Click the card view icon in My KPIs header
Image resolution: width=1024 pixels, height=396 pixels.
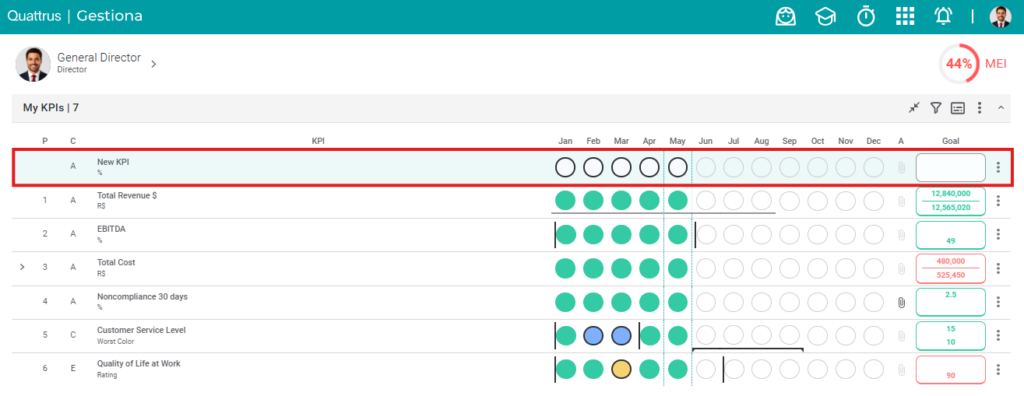coord(957,108)
